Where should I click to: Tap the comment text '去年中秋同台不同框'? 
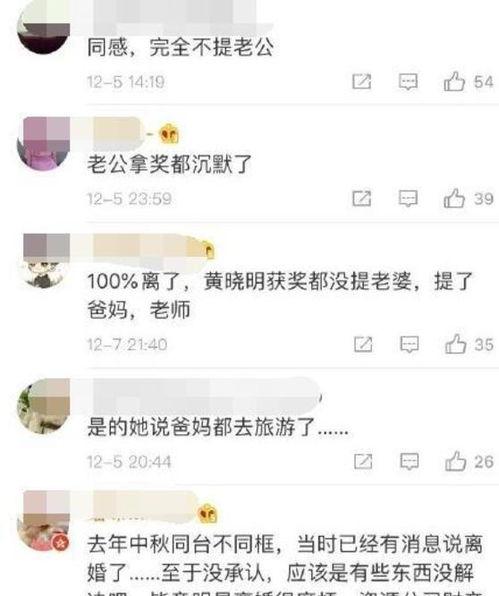point(181,544)
